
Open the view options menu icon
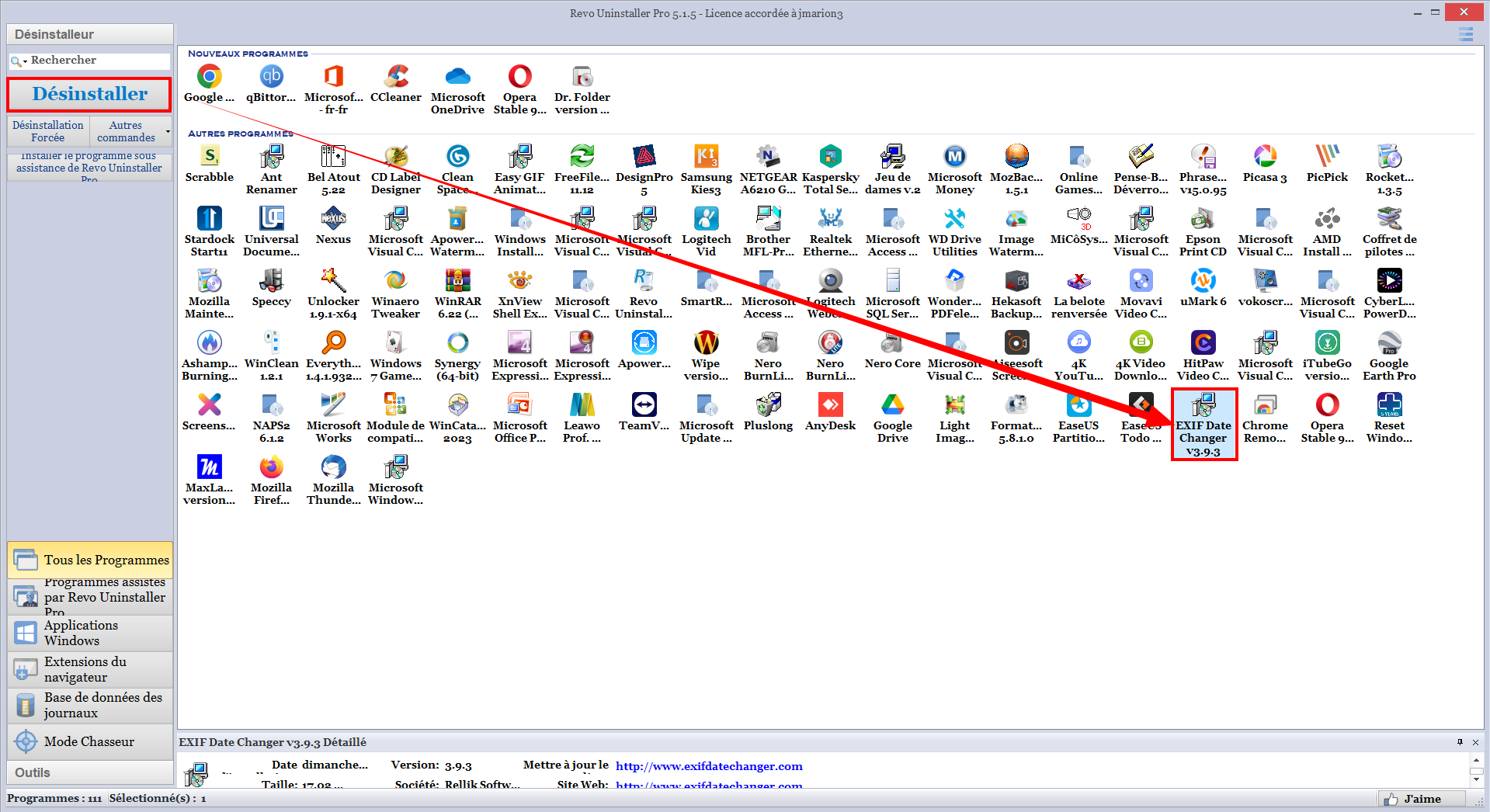[1465, 34]
